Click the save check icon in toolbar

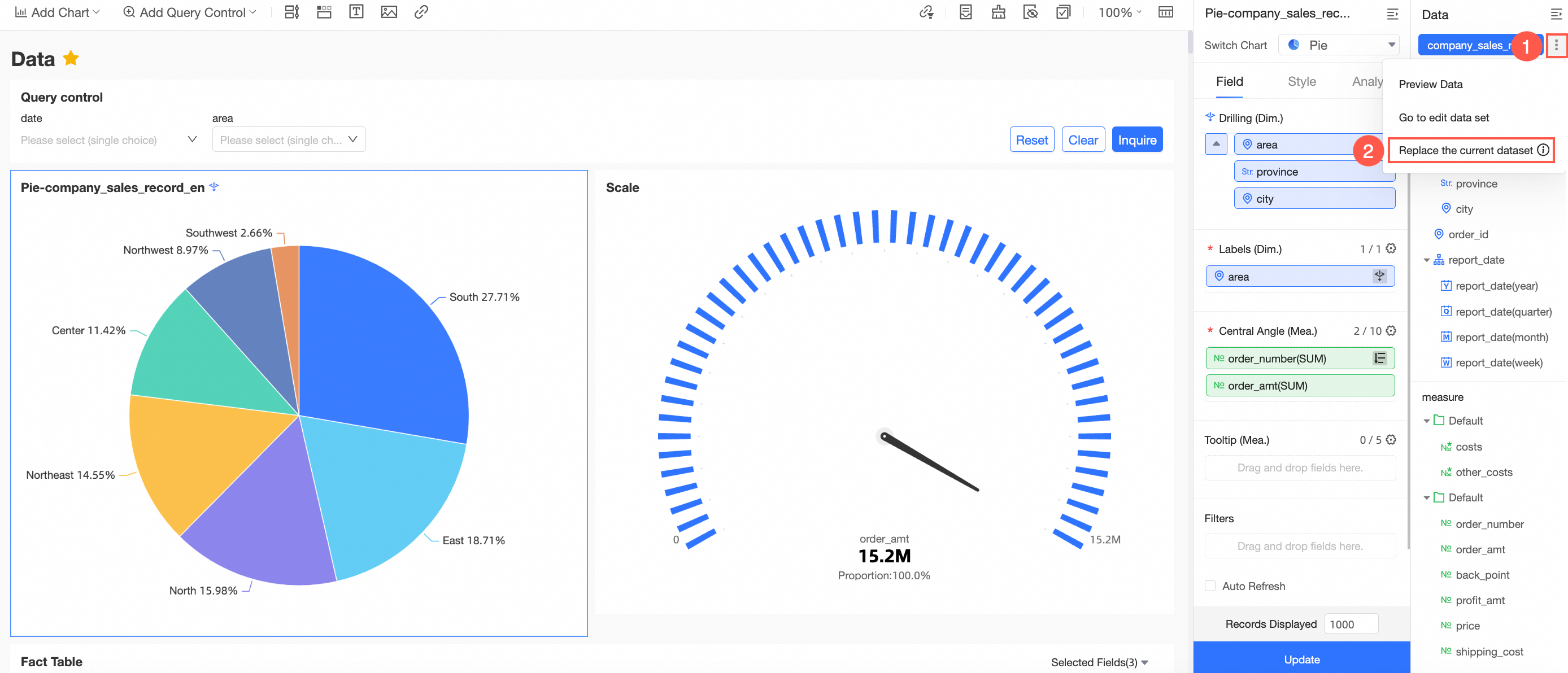(1063, 12)
